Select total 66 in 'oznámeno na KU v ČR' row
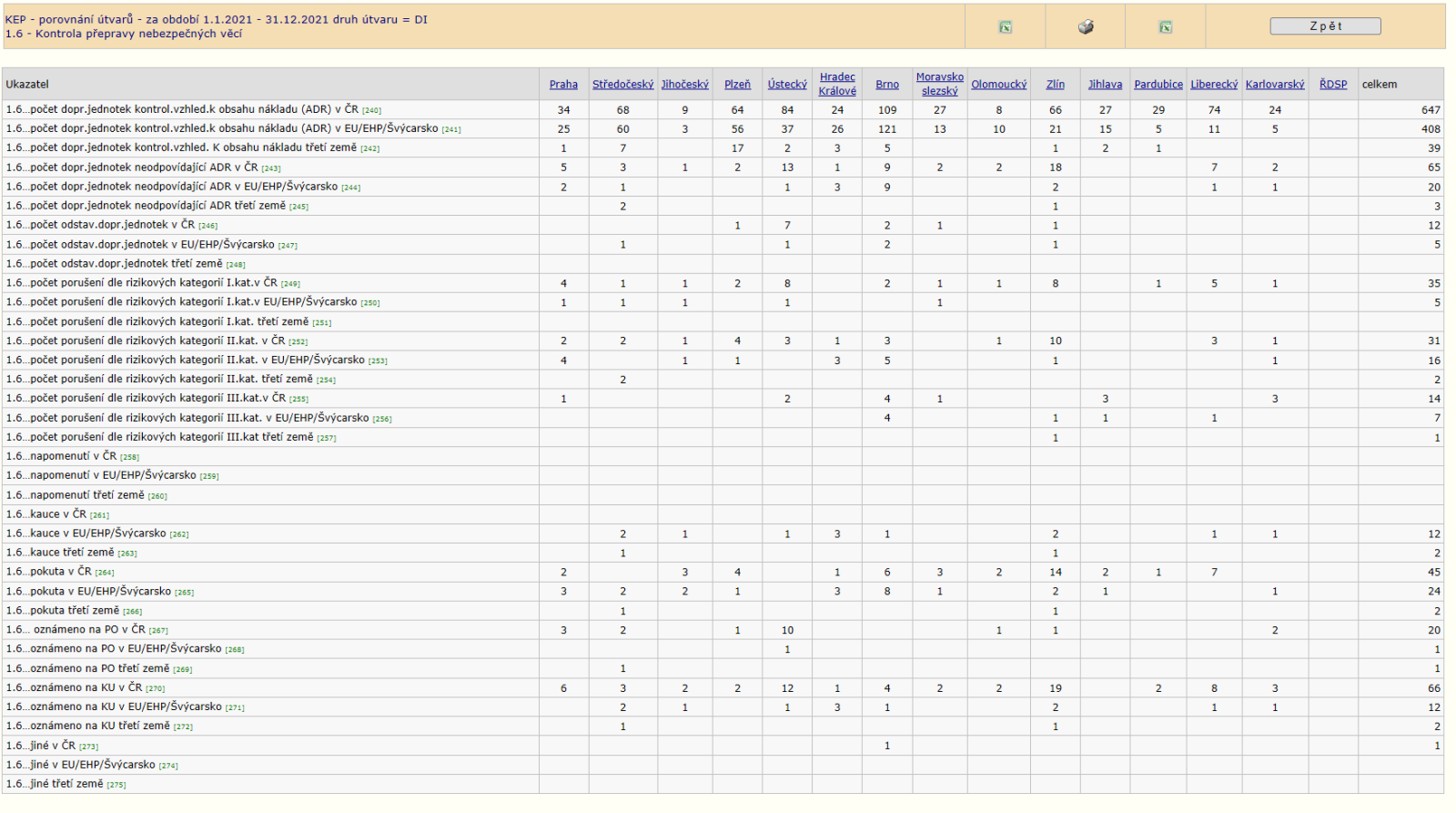 (x=1434, y=689)
